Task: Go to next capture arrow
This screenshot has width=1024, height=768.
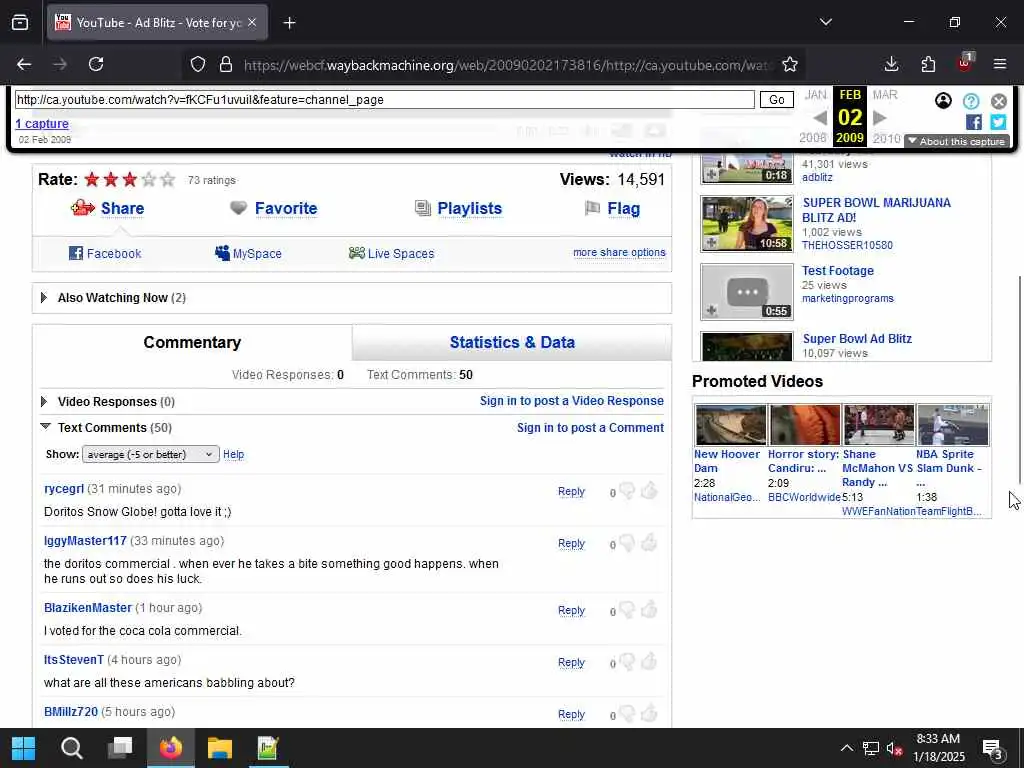Action: coord(880,118)
